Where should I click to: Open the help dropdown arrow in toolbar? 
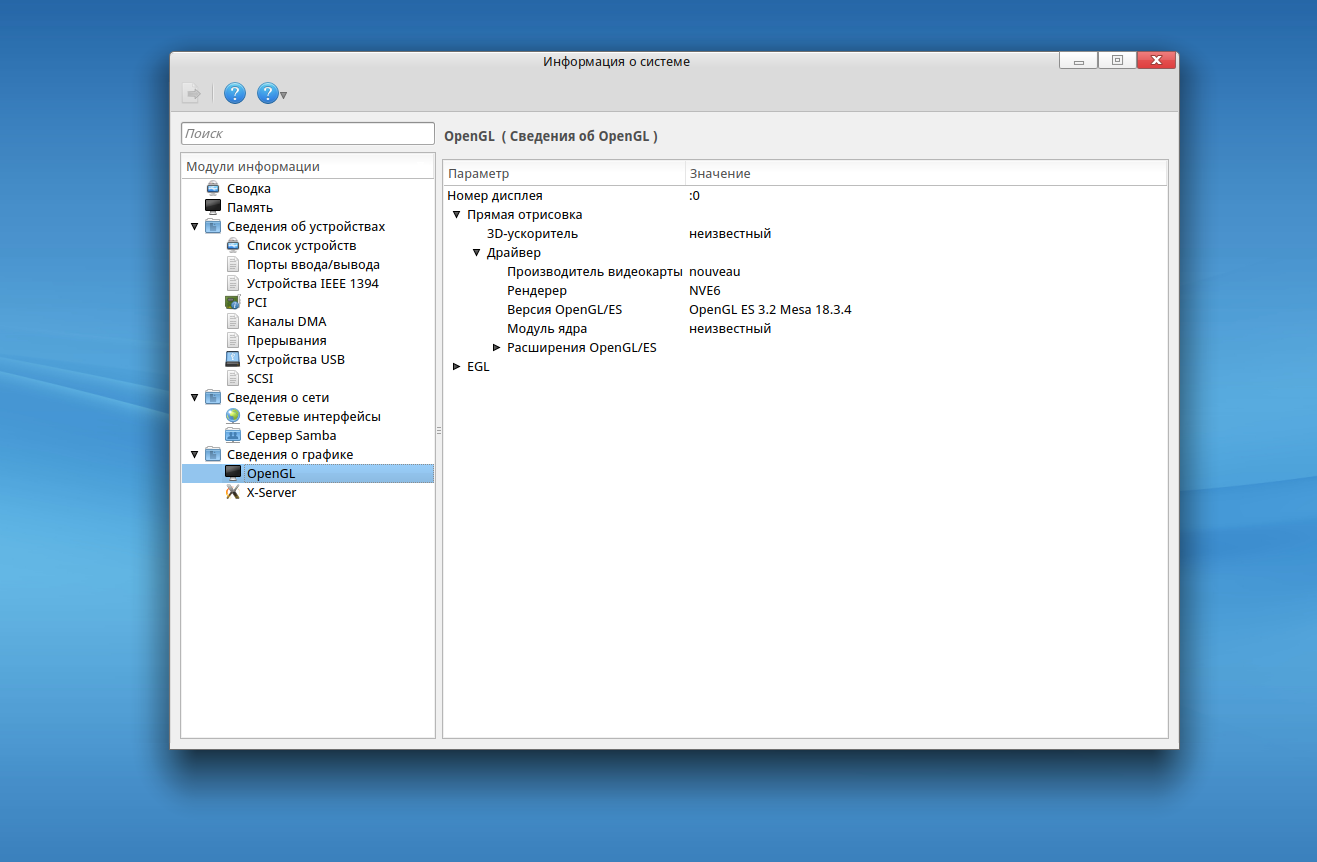[284, 95]
